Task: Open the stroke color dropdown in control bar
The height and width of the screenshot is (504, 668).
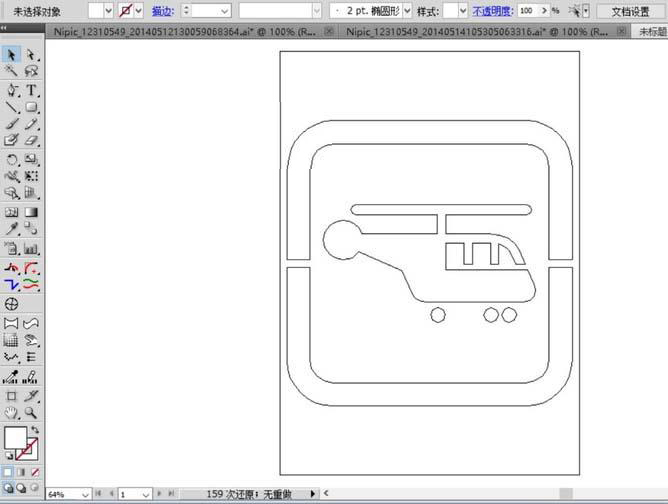Action: pyautogui.click(x=138, y=11)
